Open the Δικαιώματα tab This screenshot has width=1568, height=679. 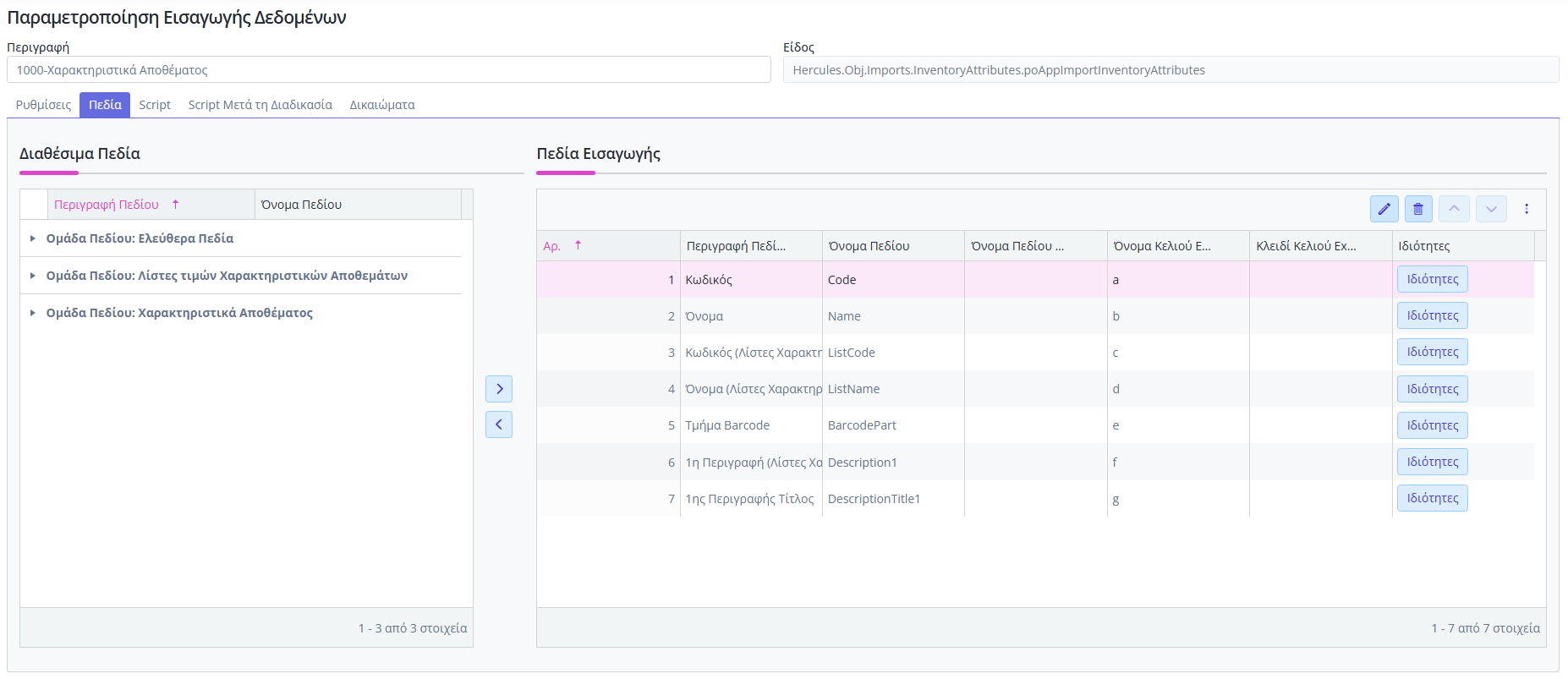click(382, 105)
